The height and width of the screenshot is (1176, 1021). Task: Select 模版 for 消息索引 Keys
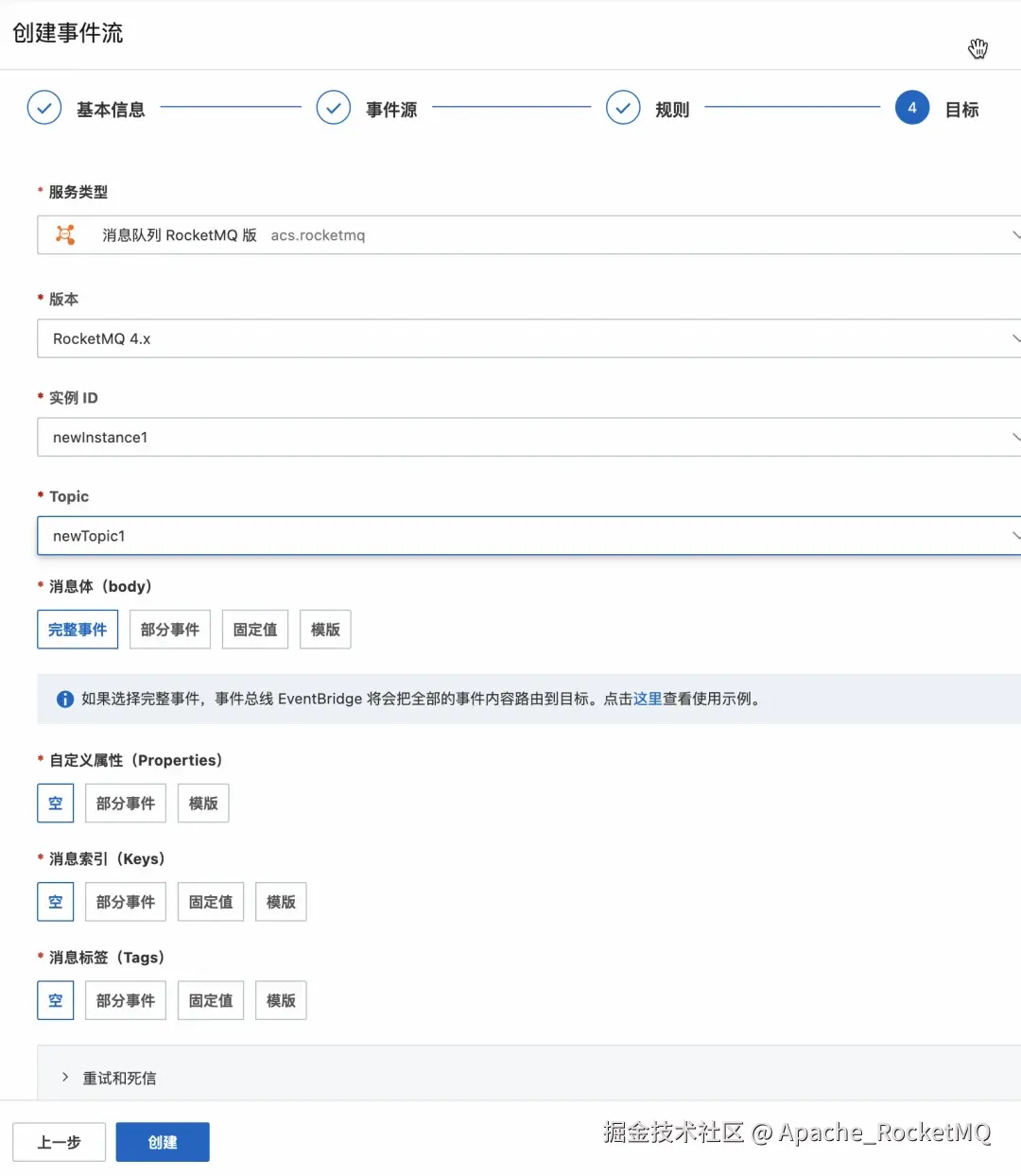coord(281,902)
